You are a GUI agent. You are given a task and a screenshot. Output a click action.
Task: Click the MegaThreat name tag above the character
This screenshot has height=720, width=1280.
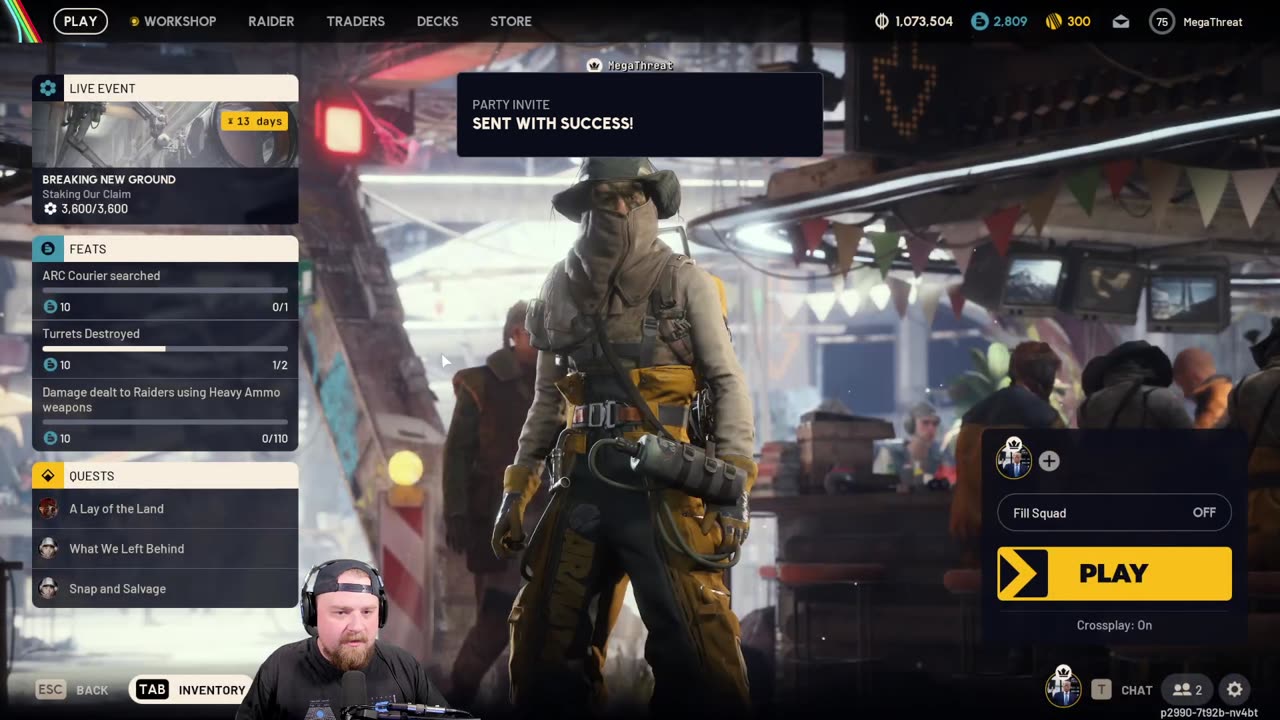tap(631, 65)
